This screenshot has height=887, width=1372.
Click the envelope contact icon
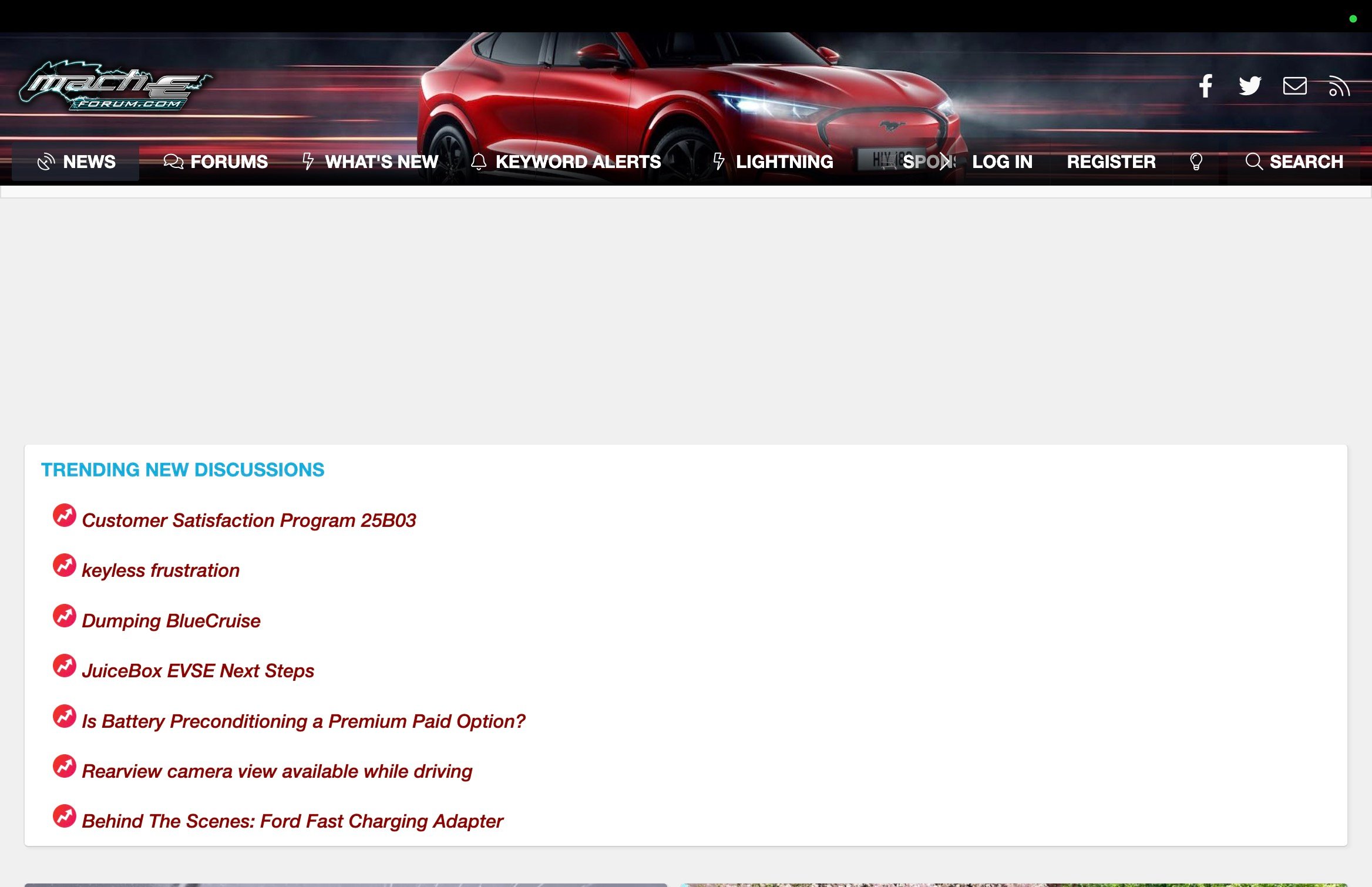coord(1294,86)
